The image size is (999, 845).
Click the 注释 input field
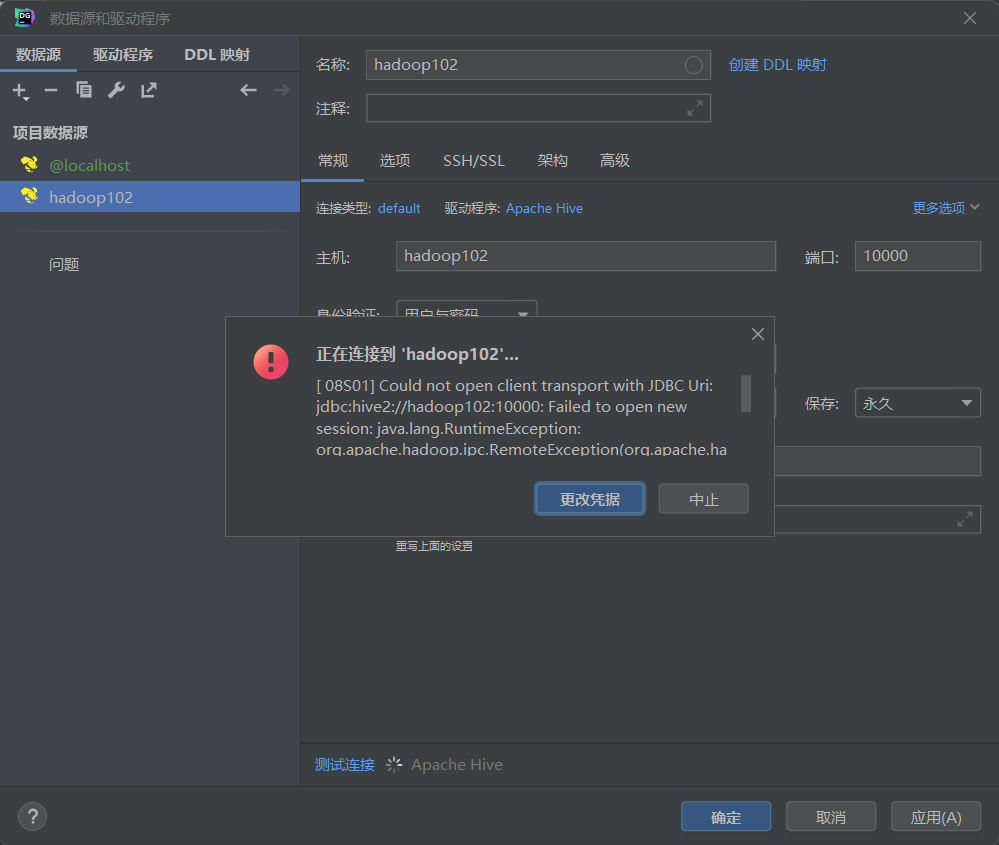pos(538,108)
